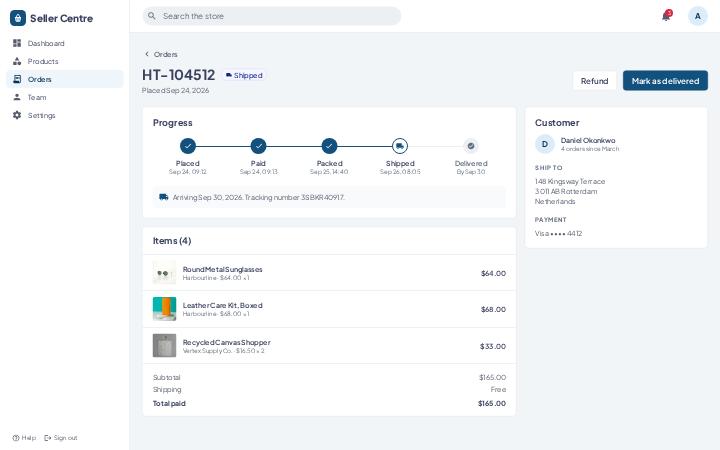
Task: Click the Dashboard grid icon
Action: pos(17,43)
